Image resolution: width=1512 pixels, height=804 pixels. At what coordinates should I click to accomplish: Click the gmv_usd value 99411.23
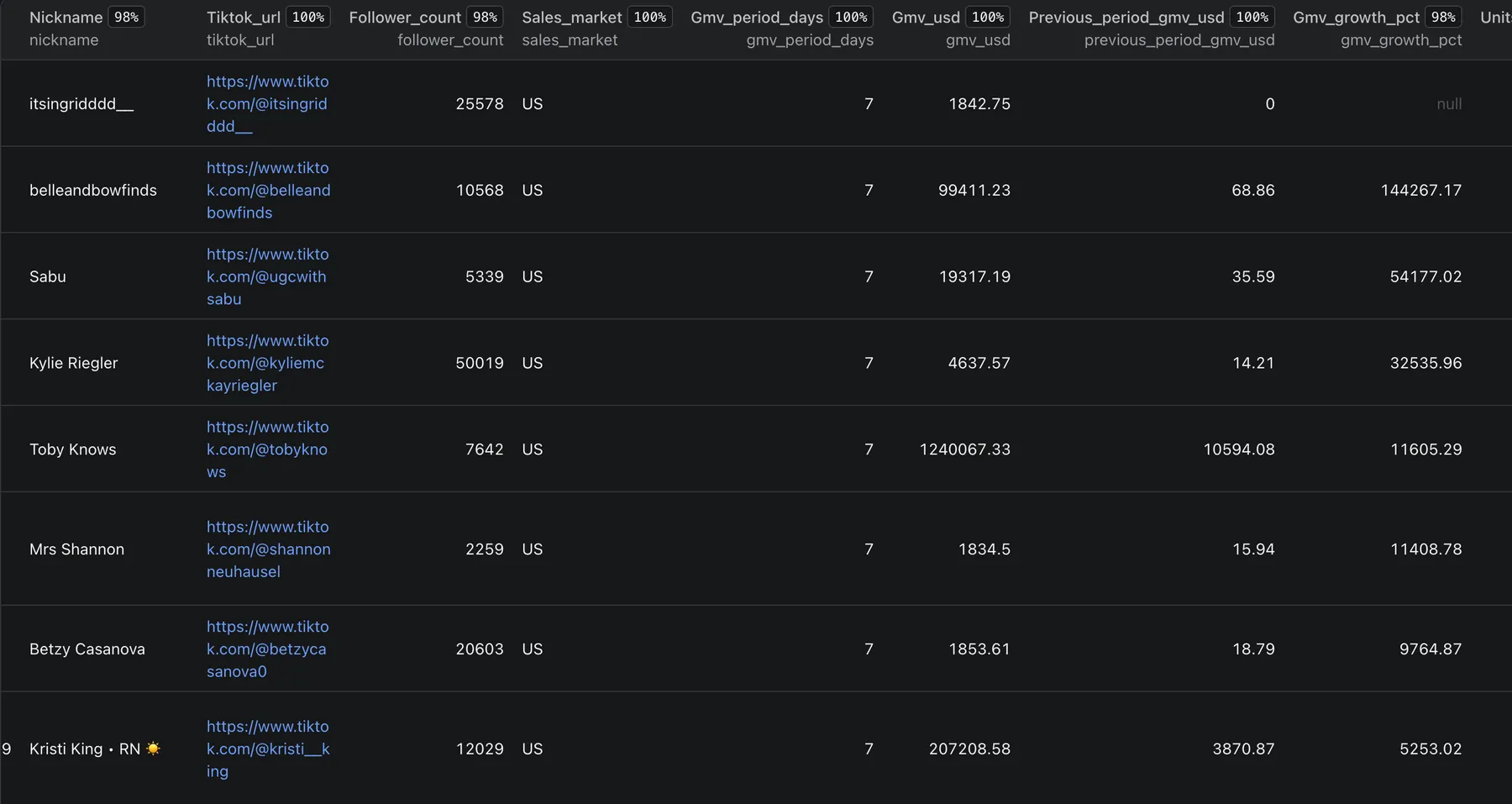coord(974,191)
